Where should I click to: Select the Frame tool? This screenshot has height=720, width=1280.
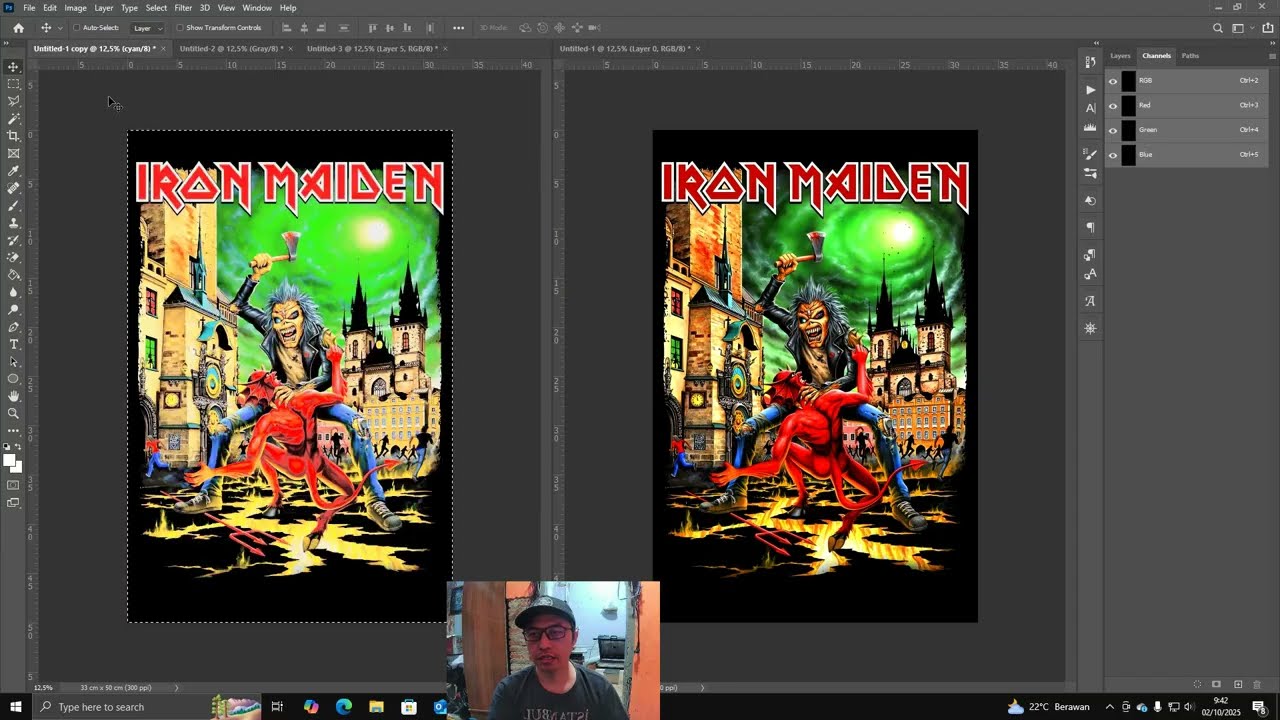click(13, 153)
